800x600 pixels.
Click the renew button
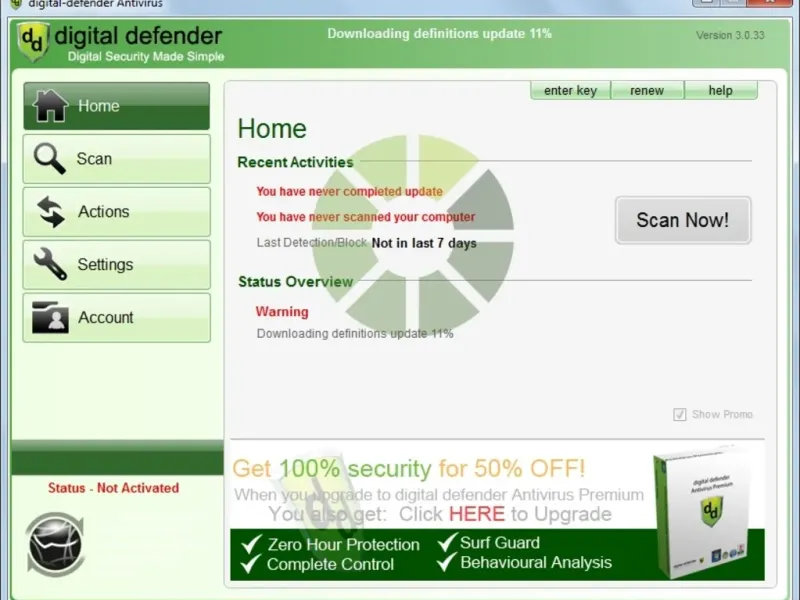(647, 90)
